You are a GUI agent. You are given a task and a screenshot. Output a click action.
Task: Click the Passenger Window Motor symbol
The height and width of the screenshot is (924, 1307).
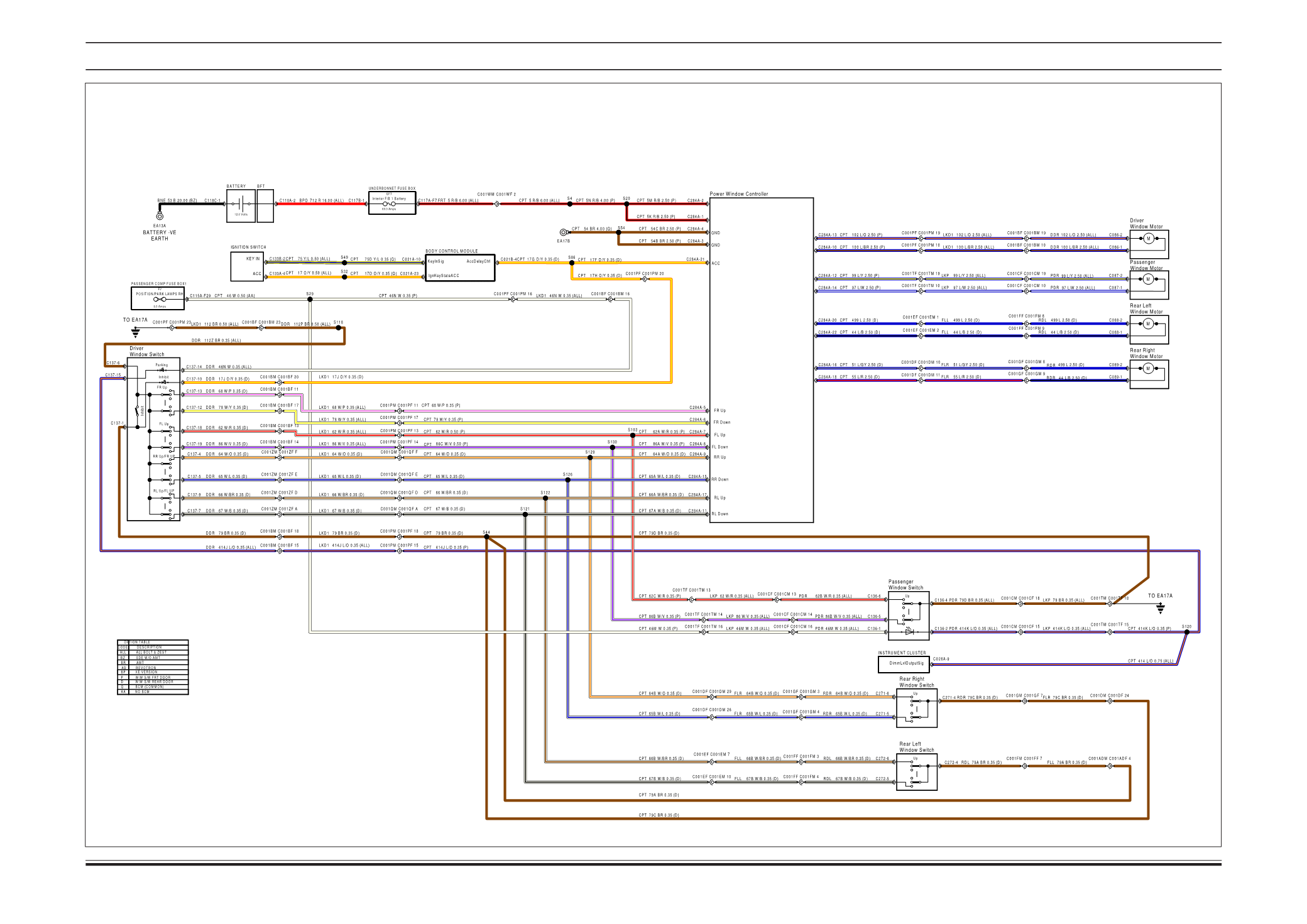1149,280
